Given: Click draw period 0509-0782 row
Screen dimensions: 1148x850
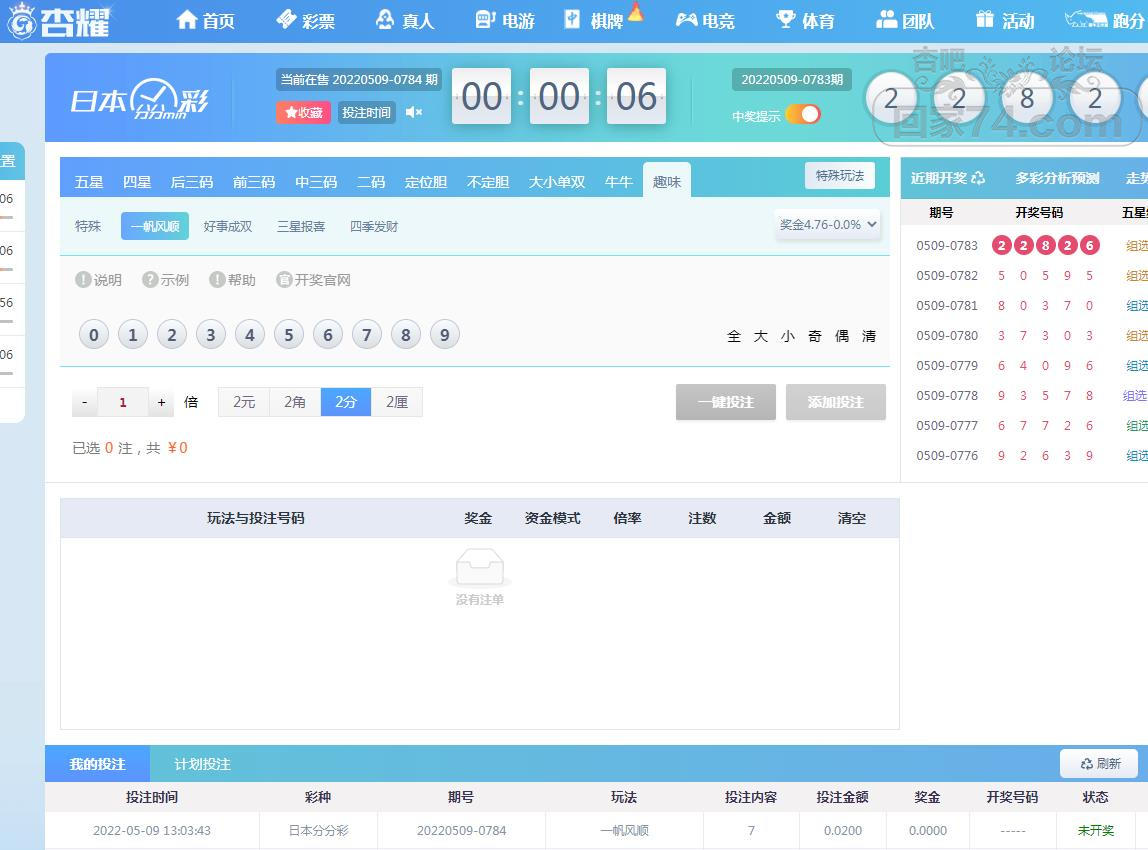Looking at the screenshot, I should (x=1024, y=275).
